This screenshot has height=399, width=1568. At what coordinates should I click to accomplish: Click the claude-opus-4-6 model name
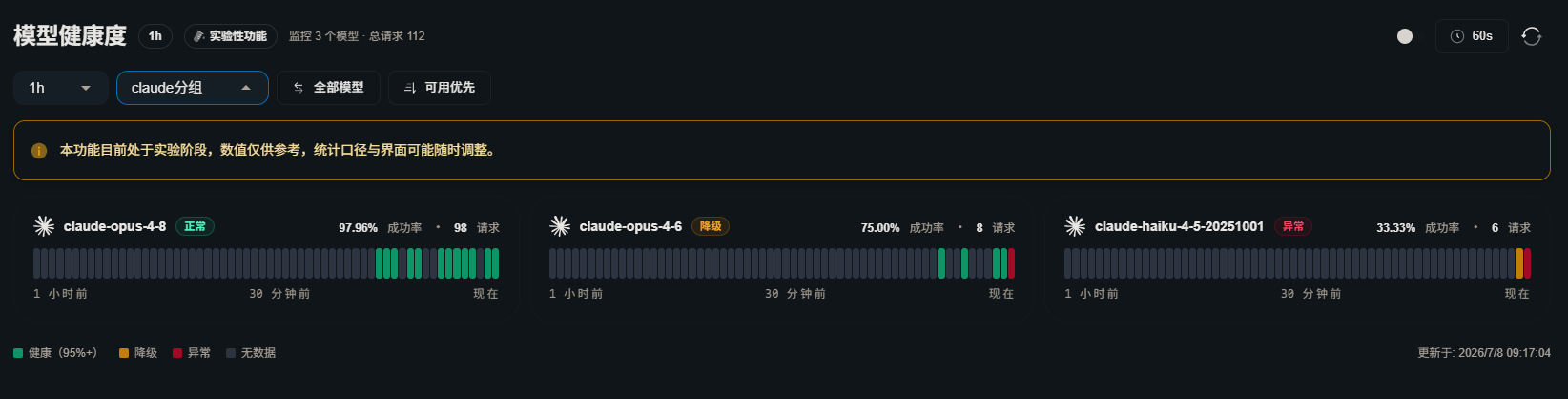(630, 226)
